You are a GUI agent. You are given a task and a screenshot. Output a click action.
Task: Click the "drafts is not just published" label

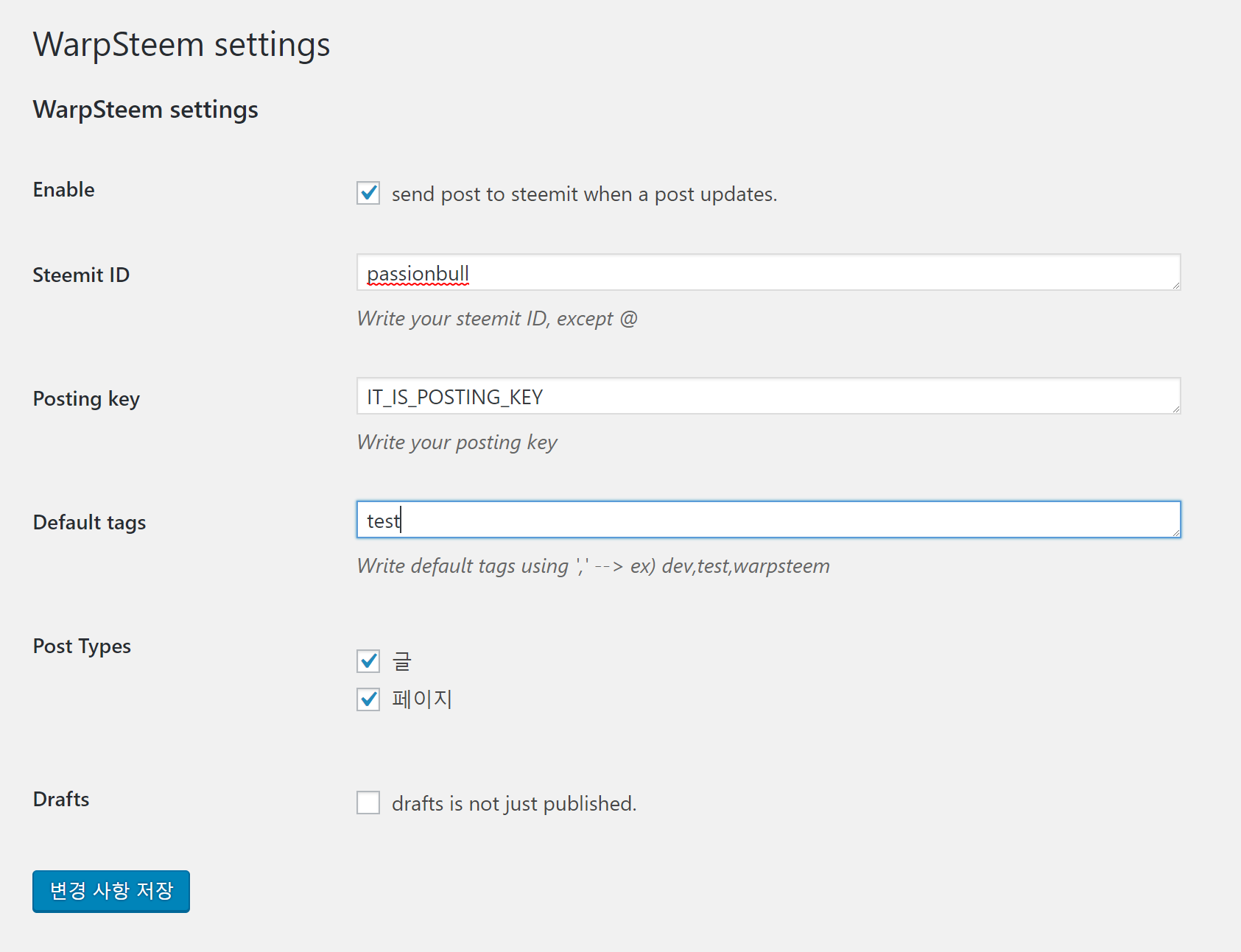coord(513,803)
